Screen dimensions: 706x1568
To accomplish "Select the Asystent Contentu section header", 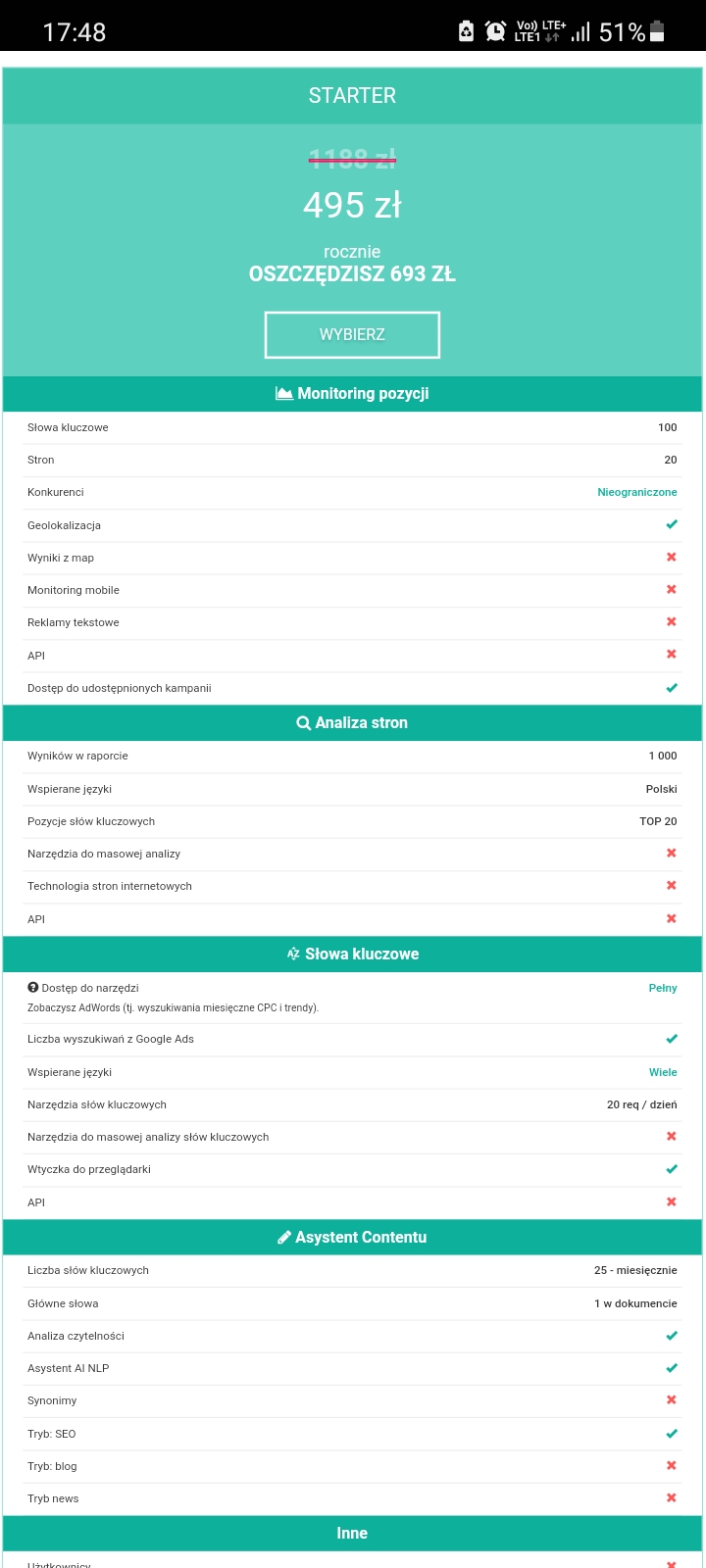I will pyautogui.click(x=352, y=1238).
